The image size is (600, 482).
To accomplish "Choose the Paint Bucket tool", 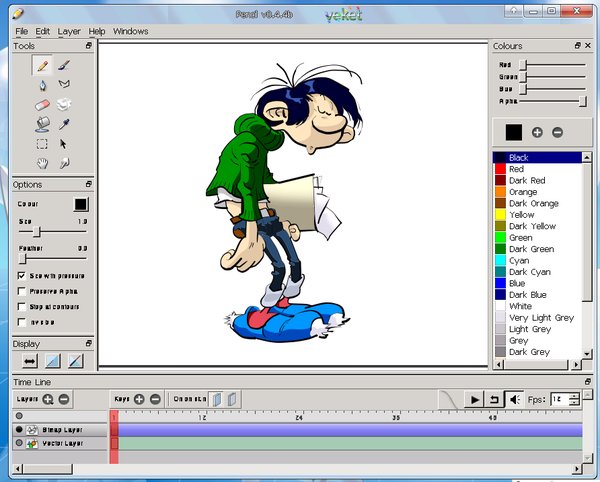I will pyautogui.click(x=42, y=124).
